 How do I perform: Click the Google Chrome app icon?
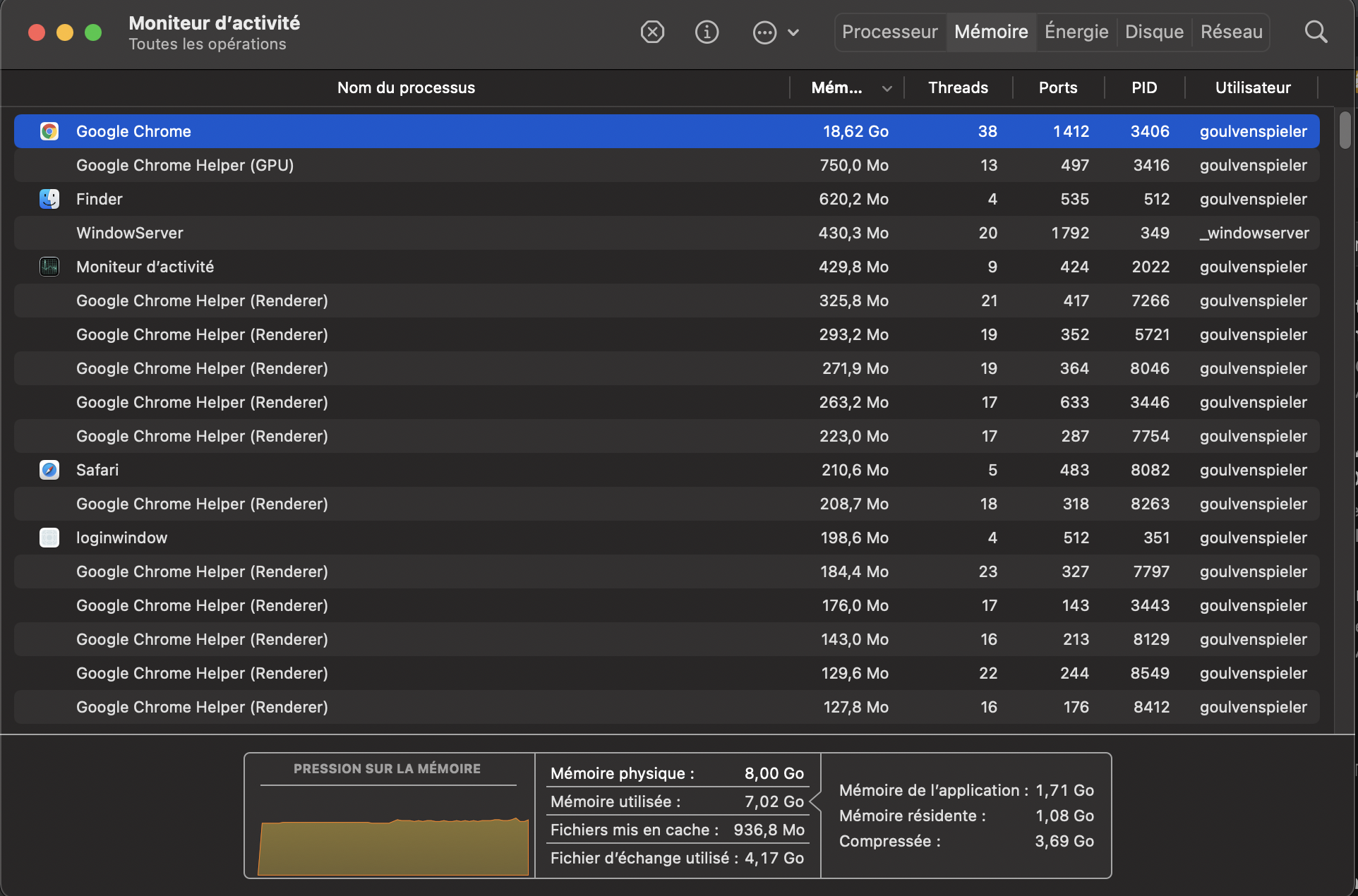click(x=49, y=131)
